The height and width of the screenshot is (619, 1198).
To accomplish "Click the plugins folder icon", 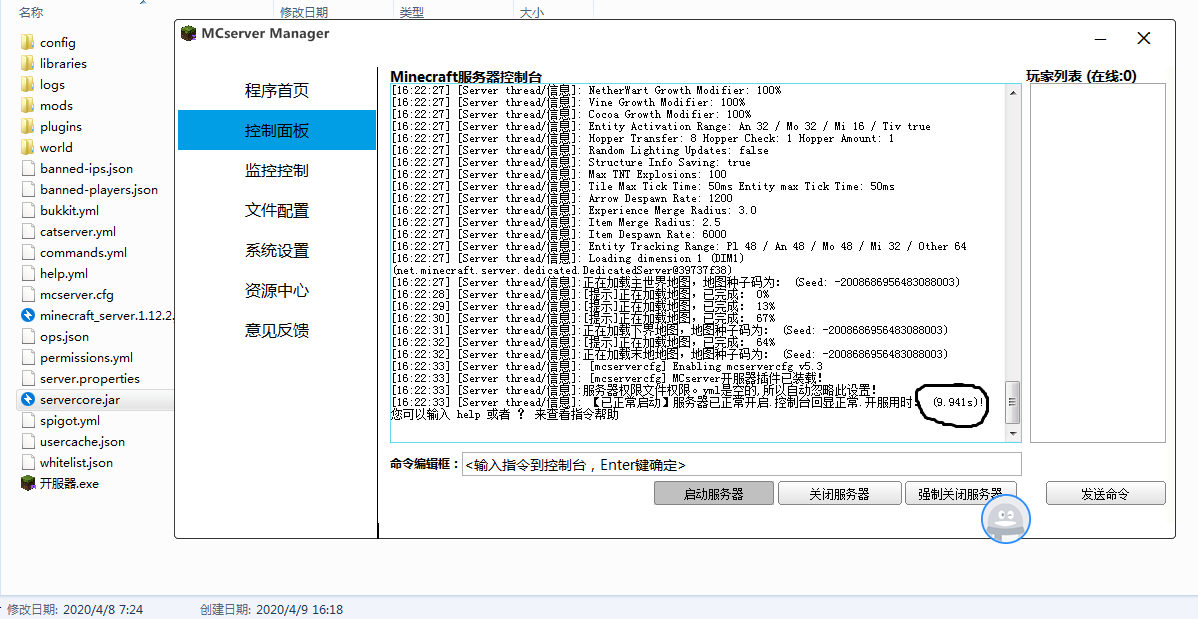I will (28, 126).
